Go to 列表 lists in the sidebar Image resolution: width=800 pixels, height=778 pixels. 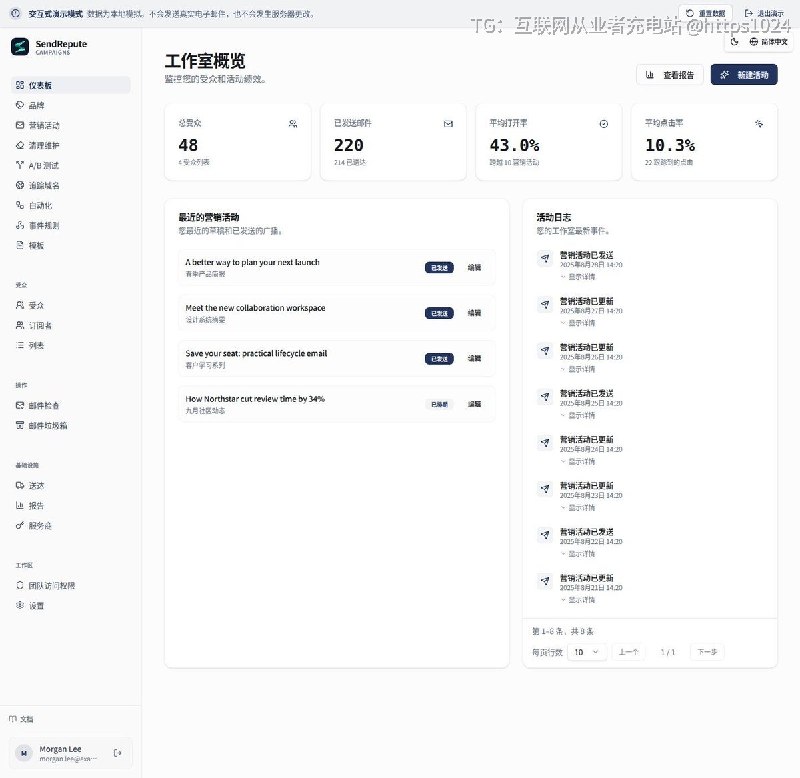[x=70, y=345]
